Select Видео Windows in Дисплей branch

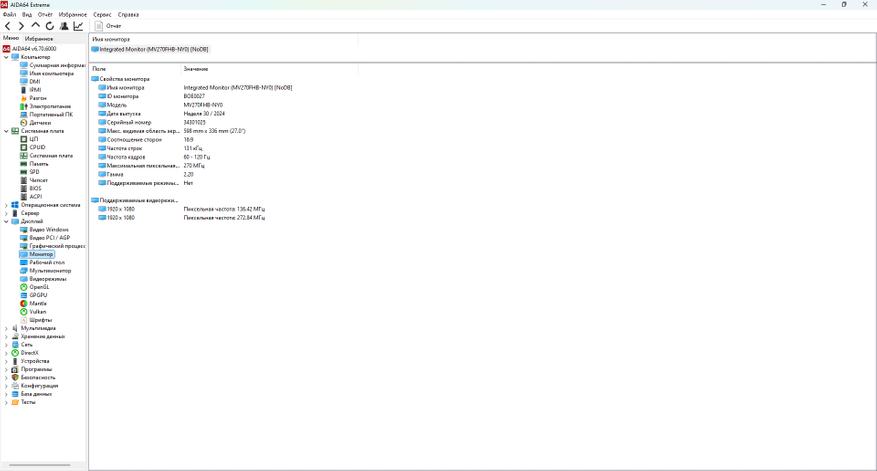click(x=49, y=229)
